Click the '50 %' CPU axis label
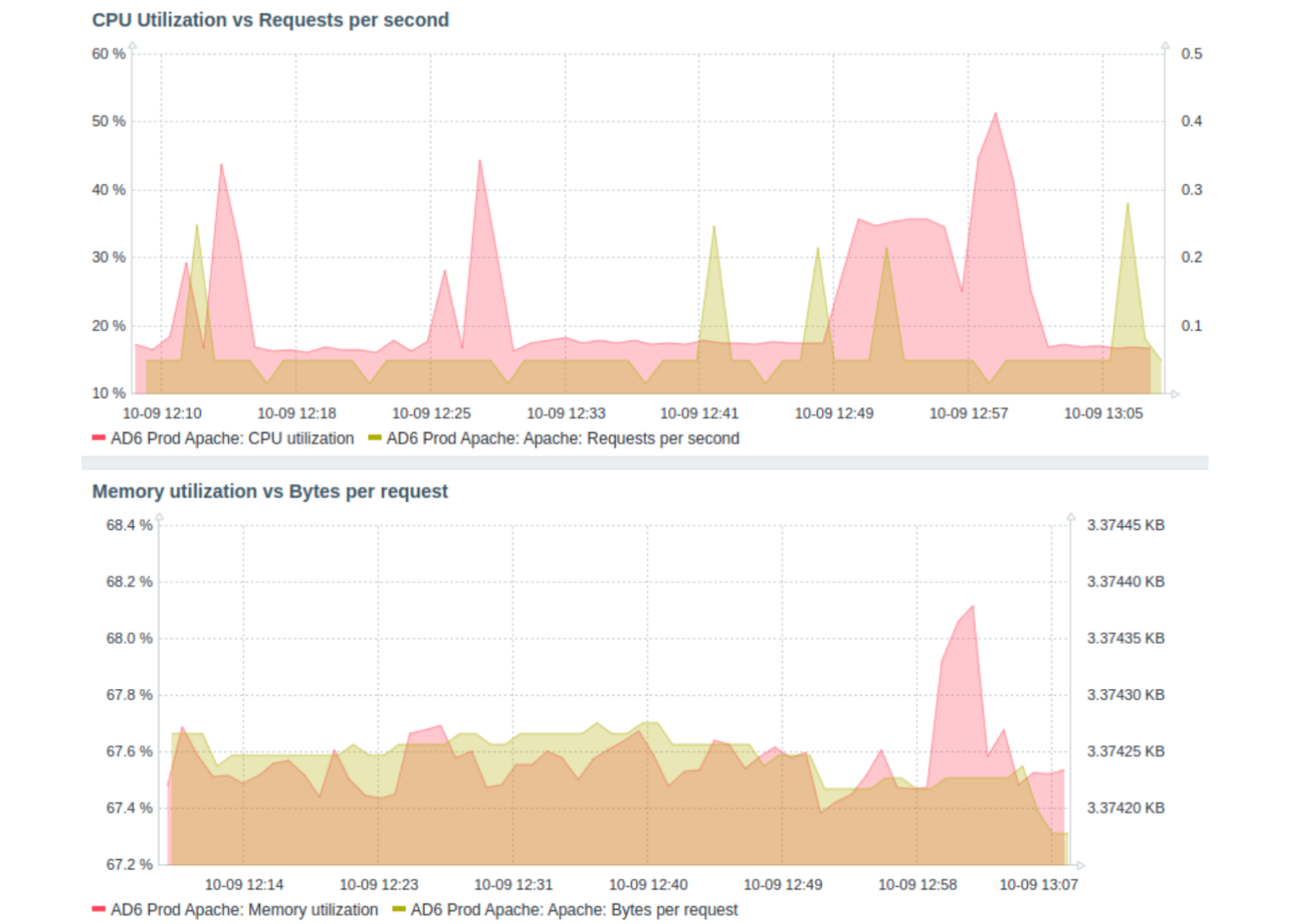The height and width of the screenshot is (924, 1303). [108, 121]
